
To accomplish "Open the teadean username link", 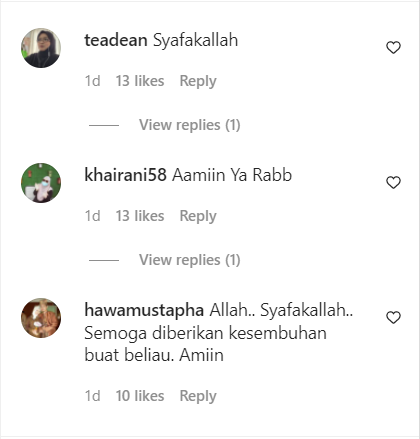I will 116,40.
